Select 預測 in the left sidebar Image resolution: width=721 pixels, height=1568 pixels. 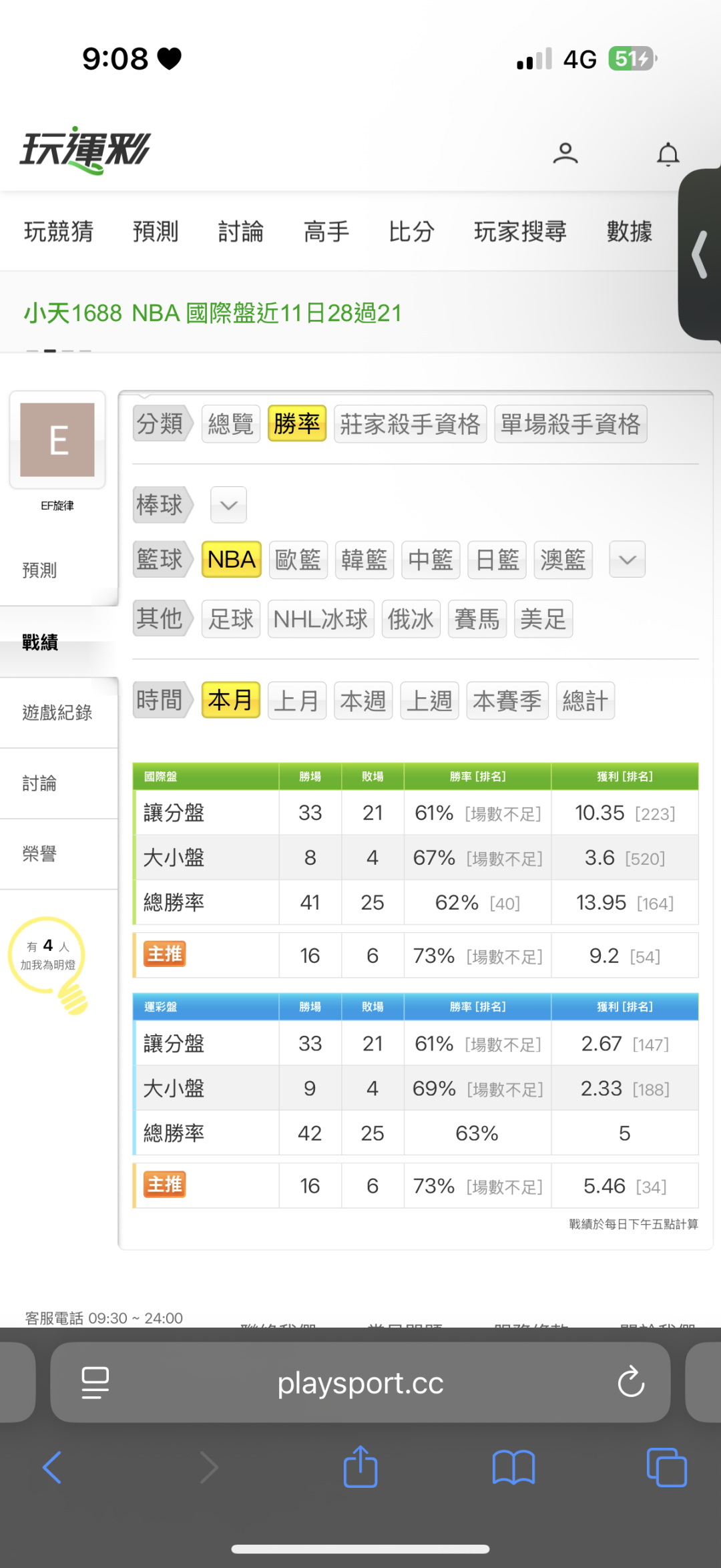[x=39, y=570]
